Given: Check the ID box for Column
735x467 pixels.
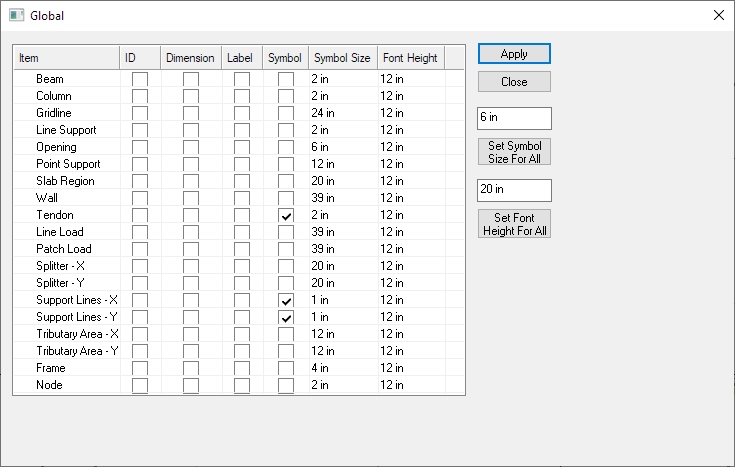Looking at the screenshot, I should 140,96.
